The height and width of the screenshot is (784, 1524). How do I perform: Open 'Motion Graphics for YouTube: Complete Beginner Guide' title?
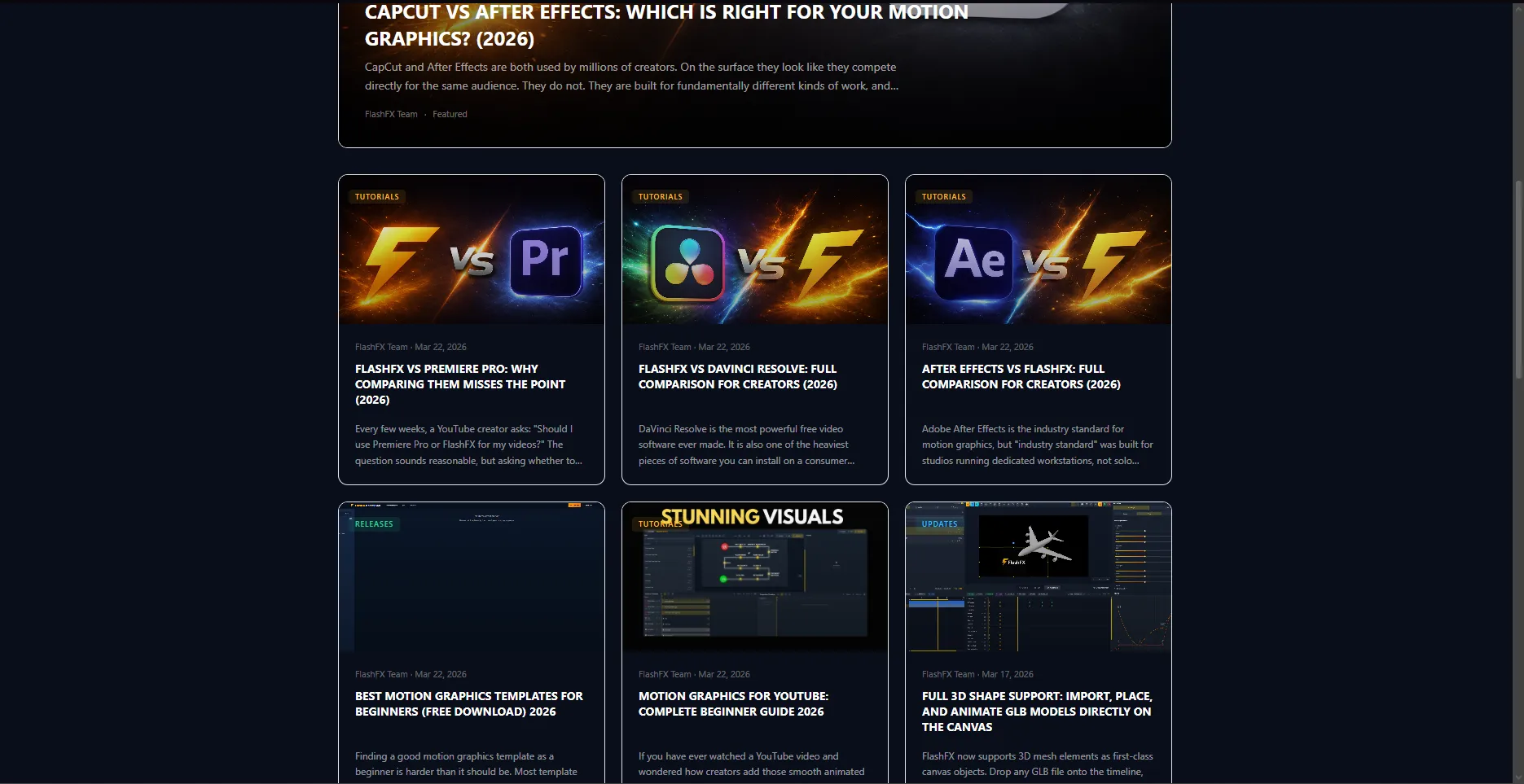point(733,703)
